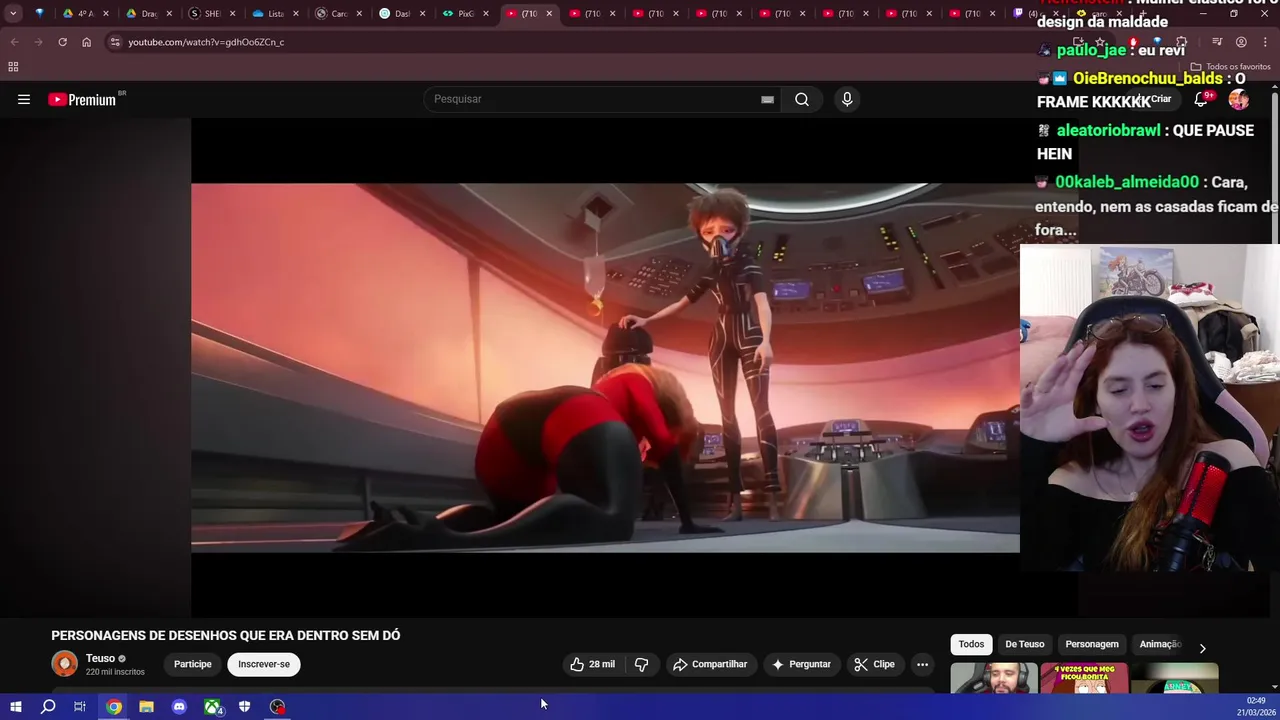Select the Animação filter chip
This screenshot has height=720, width=1280.
point(1161,644)
